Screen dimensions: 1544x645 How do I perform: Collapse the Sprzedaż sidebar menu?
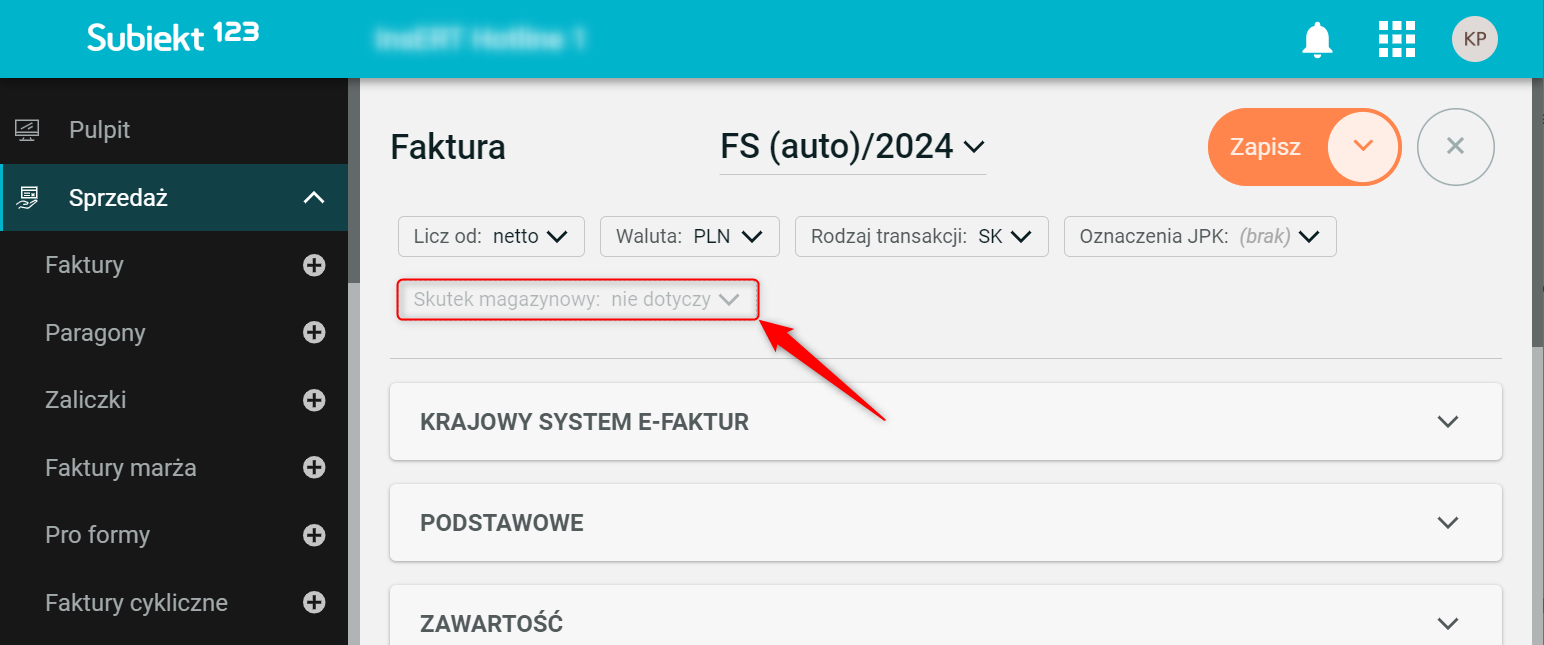coord(314,198)
